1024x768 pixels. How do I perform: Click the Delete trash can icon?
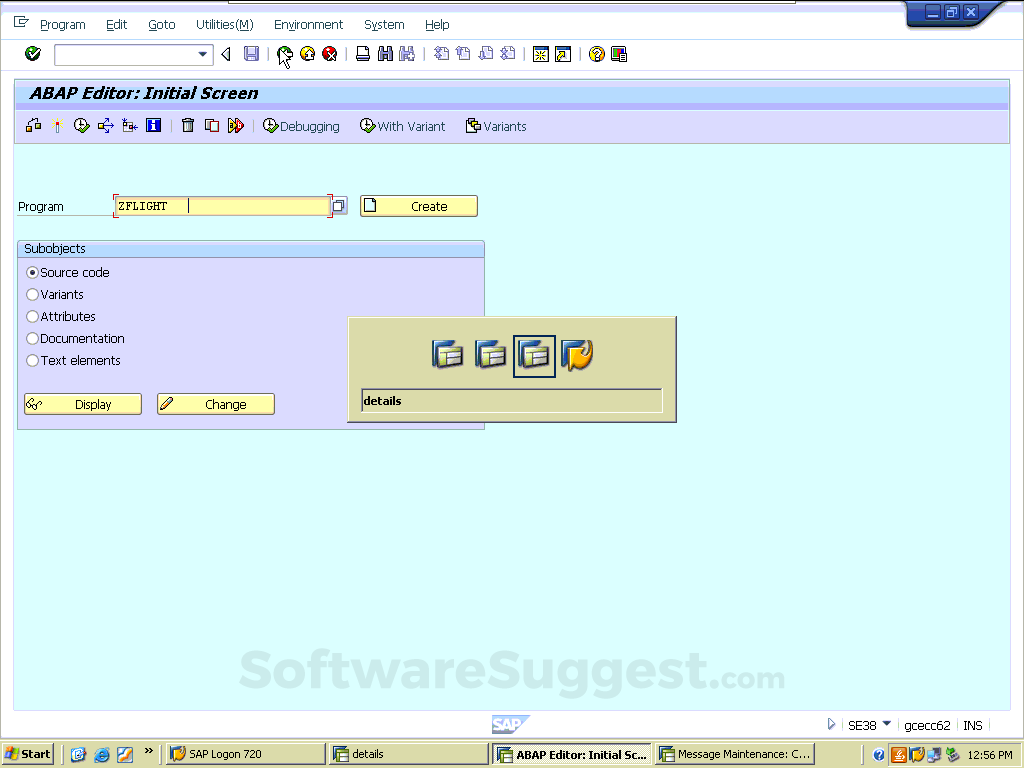point(188,125)
